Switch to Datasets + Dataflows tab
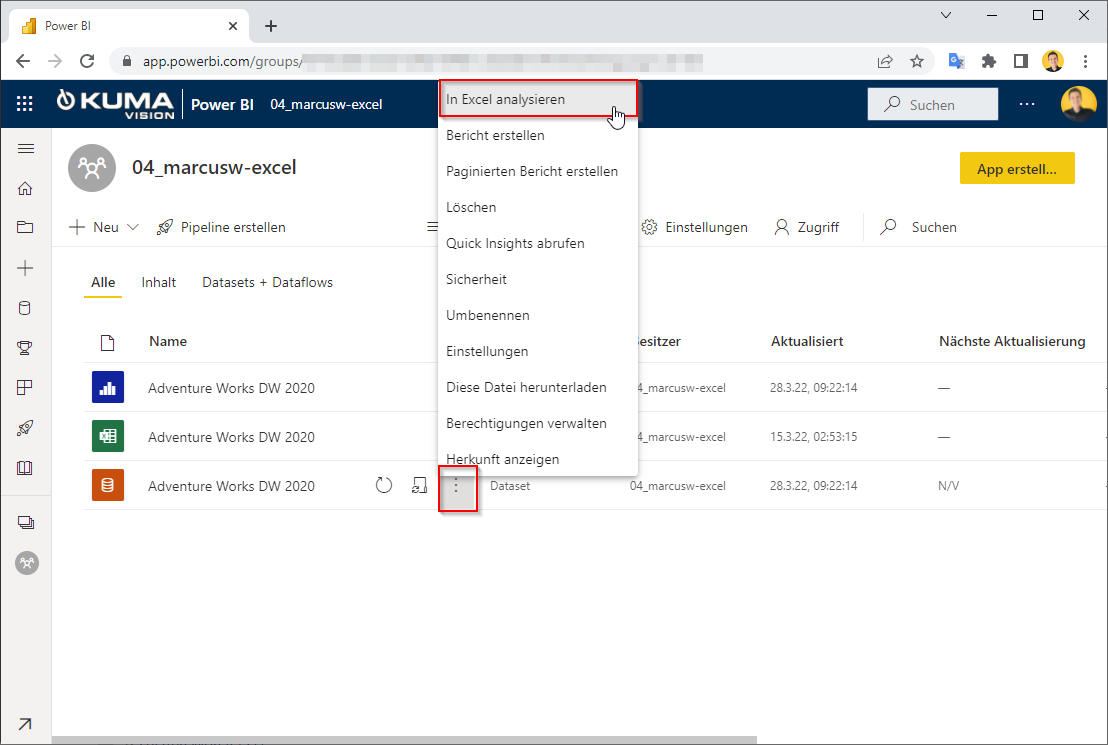The width and height of the screenshot is (1108, 745). 267,282
